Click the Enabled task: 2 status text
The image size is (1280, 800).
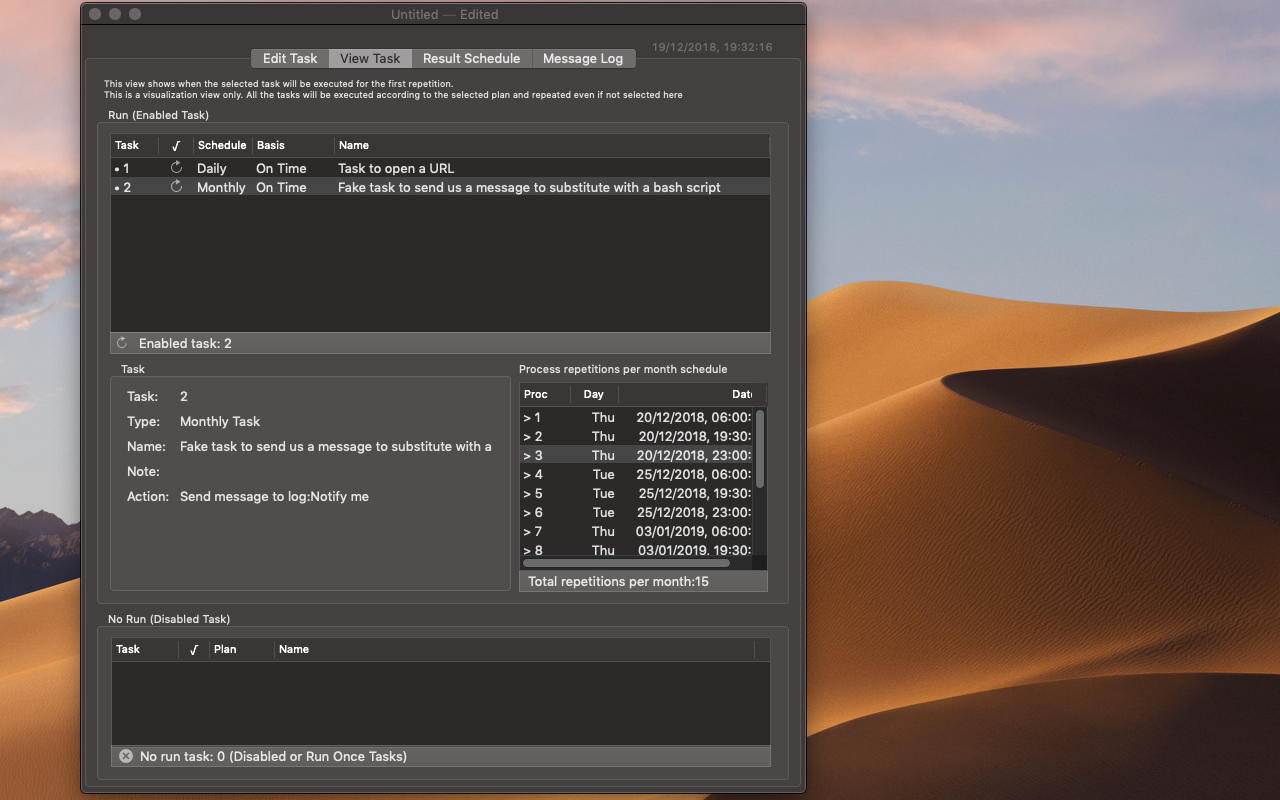pyautogui.click(x=185, y=343)
